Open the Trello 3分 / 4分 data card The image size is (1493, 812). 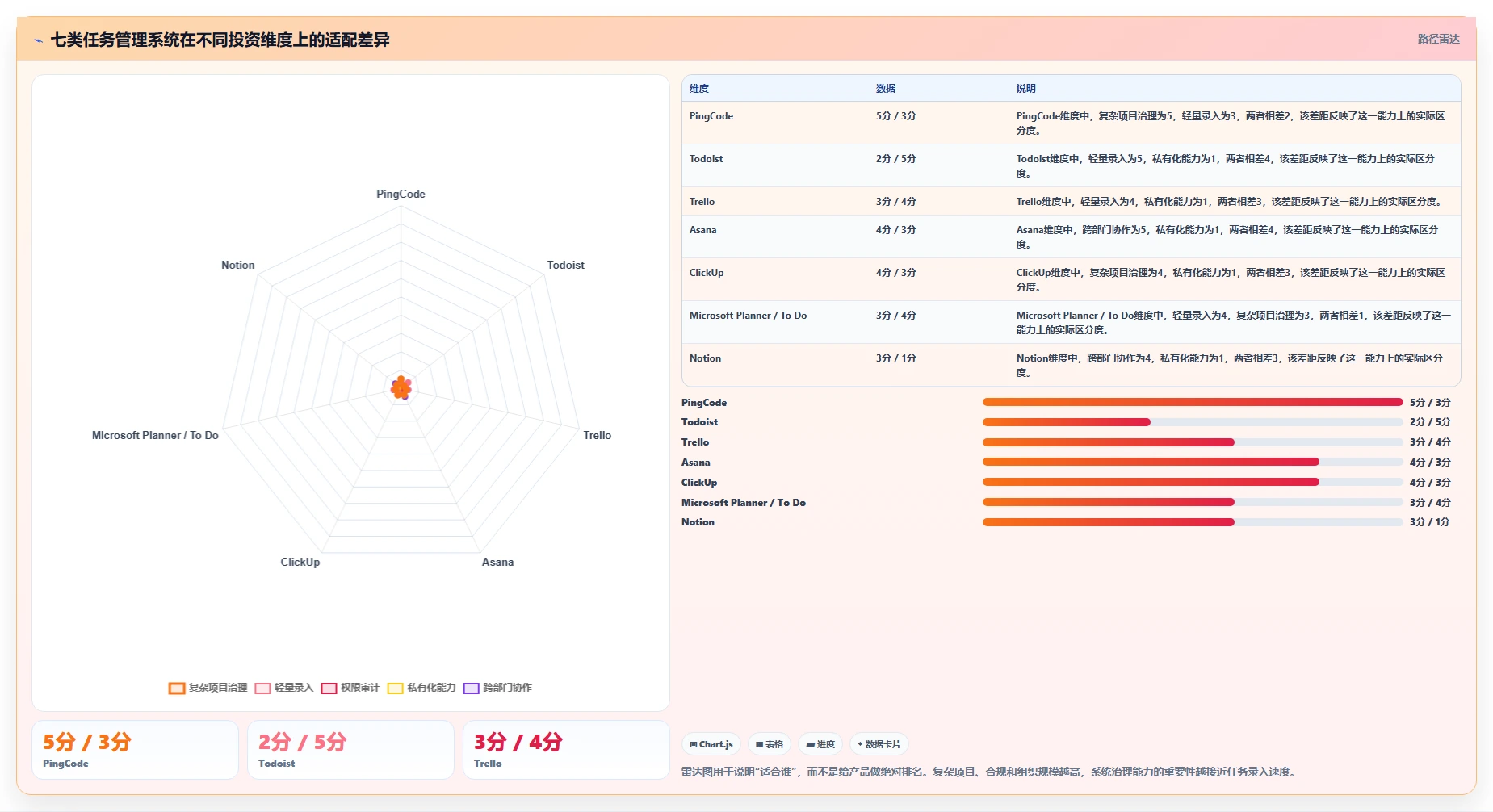click(566, 750)
